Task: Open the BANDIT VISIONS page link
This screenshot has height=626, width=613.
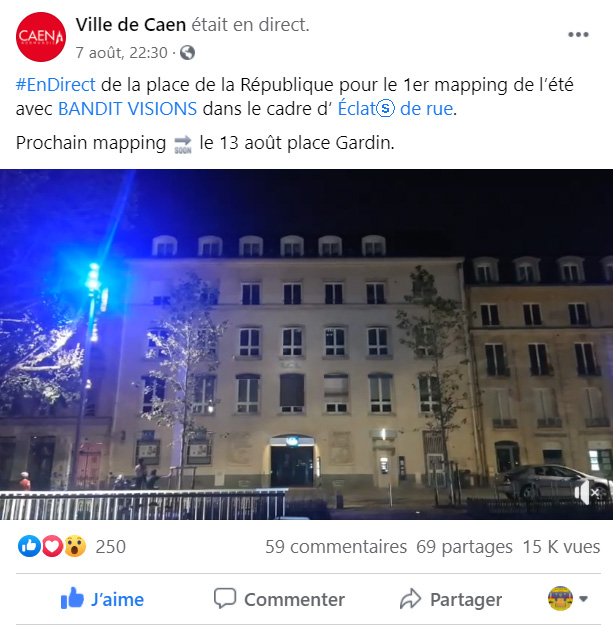Action: click(x=127, y=109)
